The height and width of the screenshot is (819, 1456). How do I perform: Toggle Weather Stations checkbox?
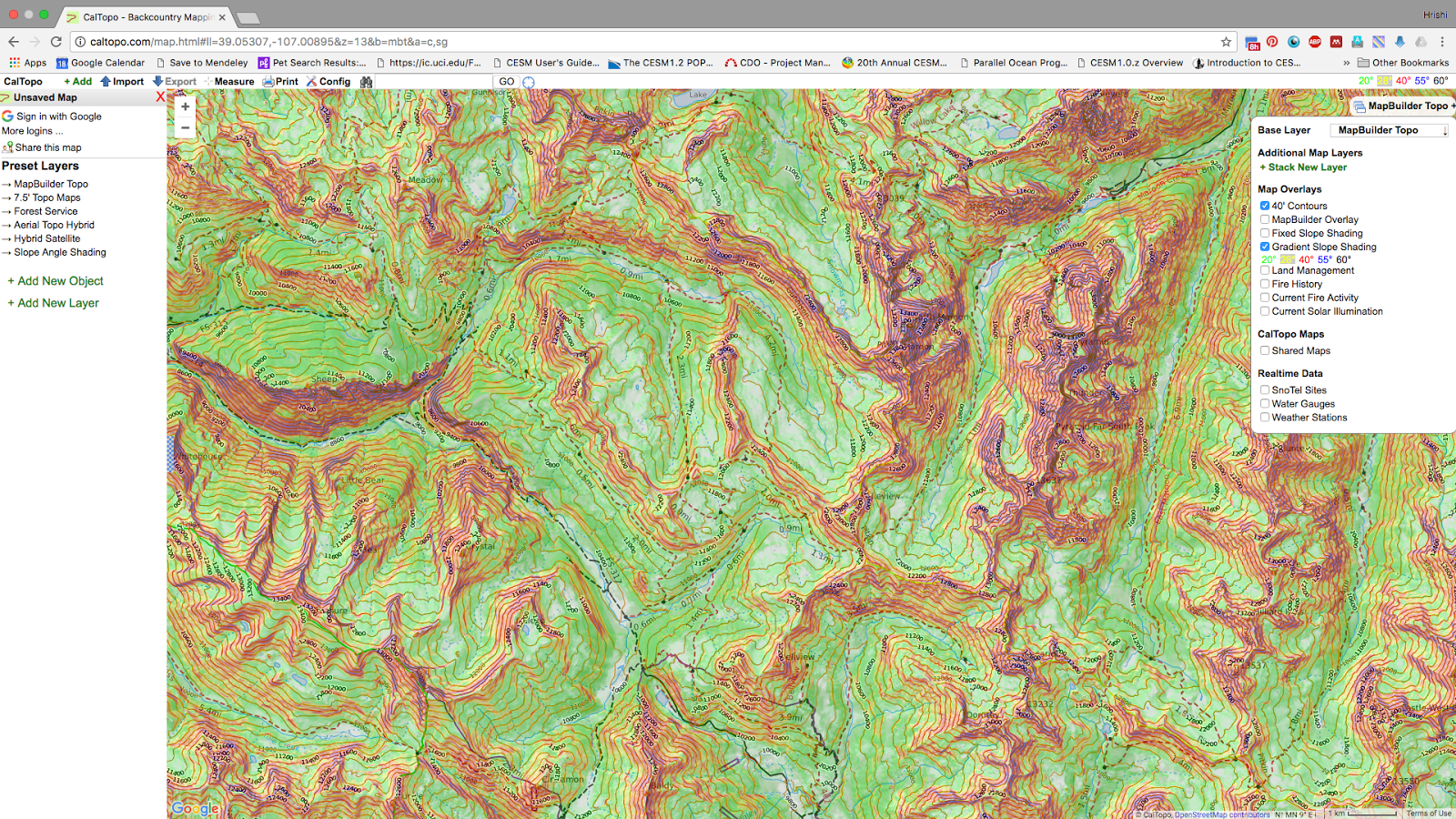click(1265, 418)
